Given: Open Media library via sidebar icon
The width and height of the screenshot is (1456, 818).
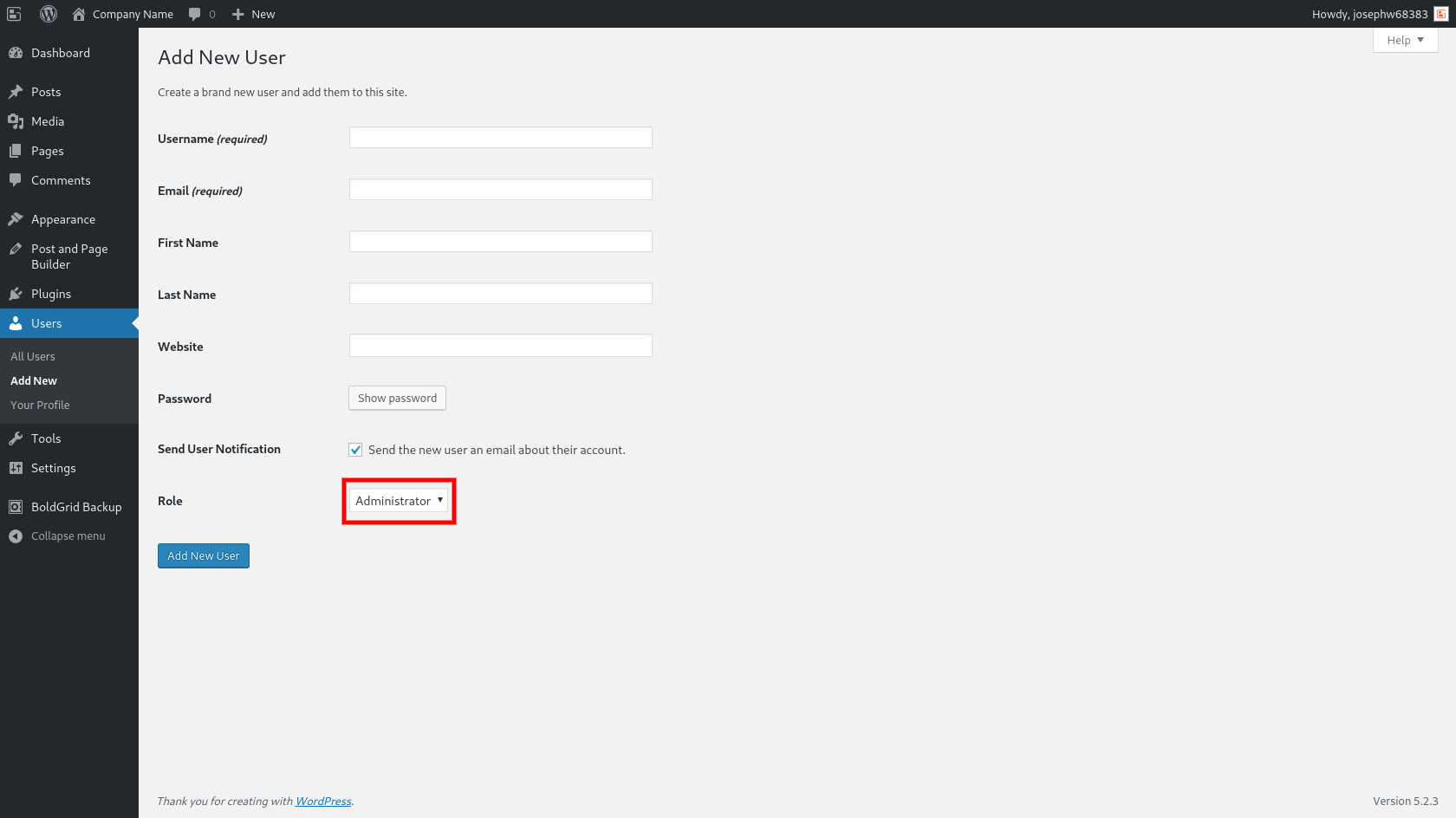Looking at the screenshot, I should tap(17, 121).
